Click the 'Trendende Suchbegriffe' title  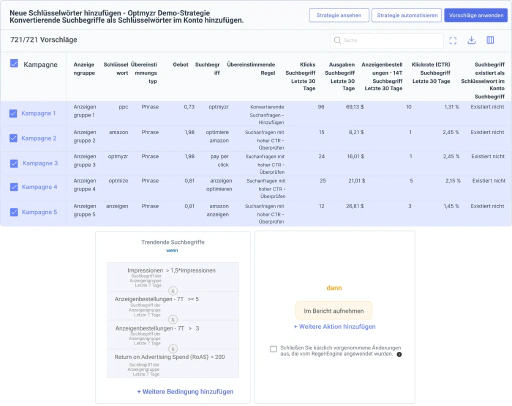pos(173,242)
